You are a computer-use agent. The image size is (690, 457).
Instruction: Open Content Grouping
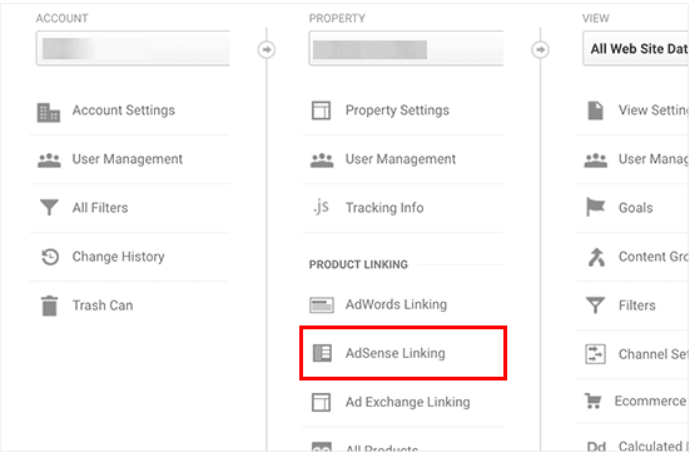[653, 257]
